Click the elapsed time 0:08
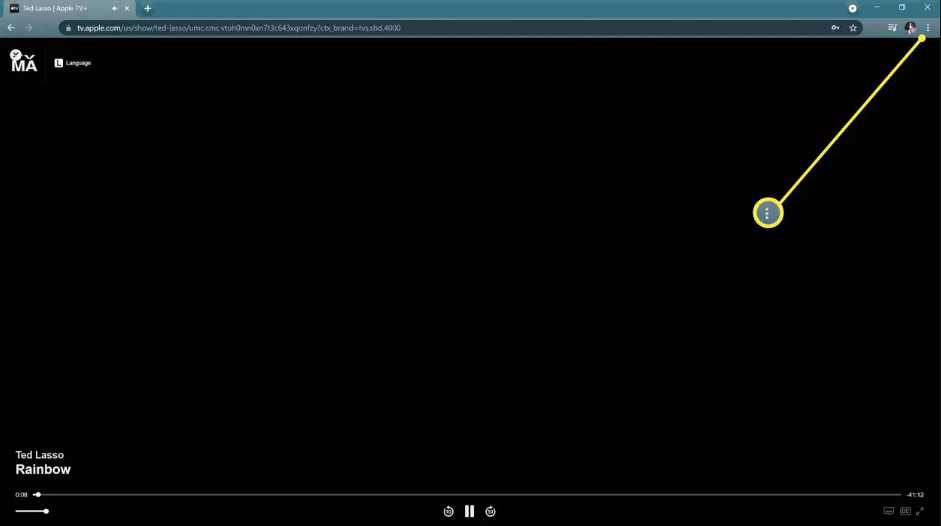The width and height of the screenshot is (941, 526). point(21,495)
